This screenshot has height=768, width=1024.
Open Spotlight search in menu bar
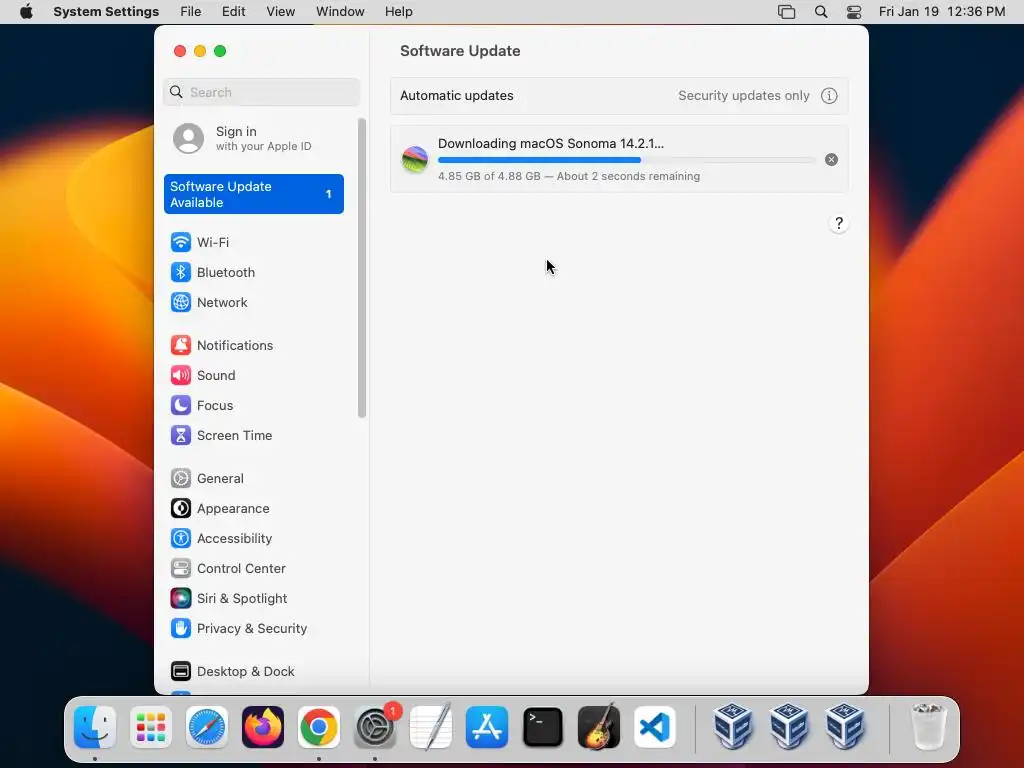(821, 12)
